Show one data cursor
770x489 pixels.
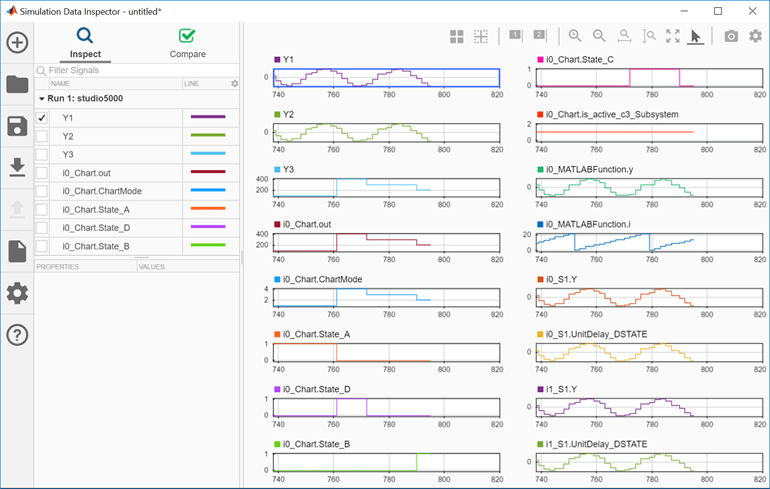click(516, 36)
